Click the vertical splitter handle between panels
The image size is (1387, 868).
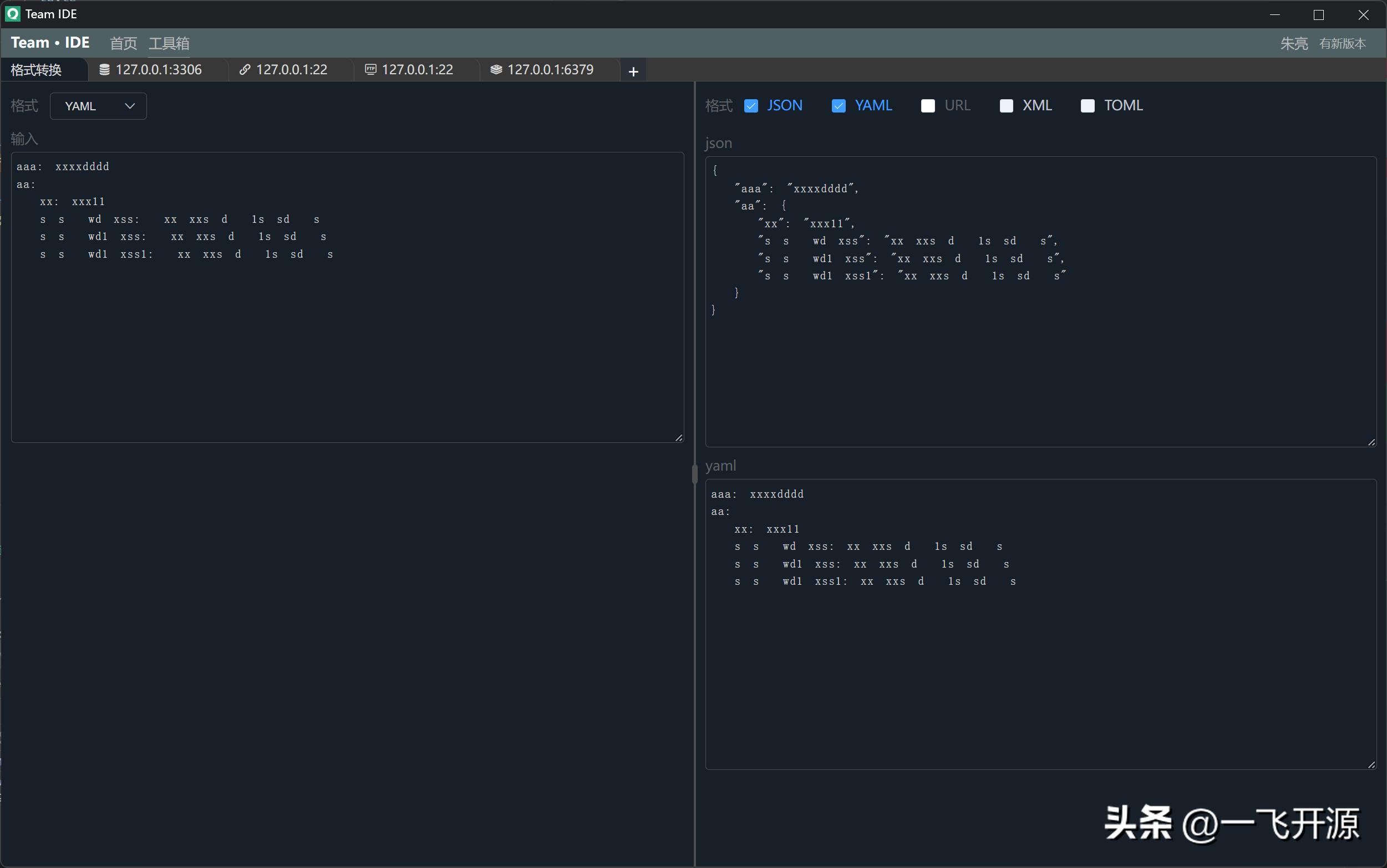point(694,474)
